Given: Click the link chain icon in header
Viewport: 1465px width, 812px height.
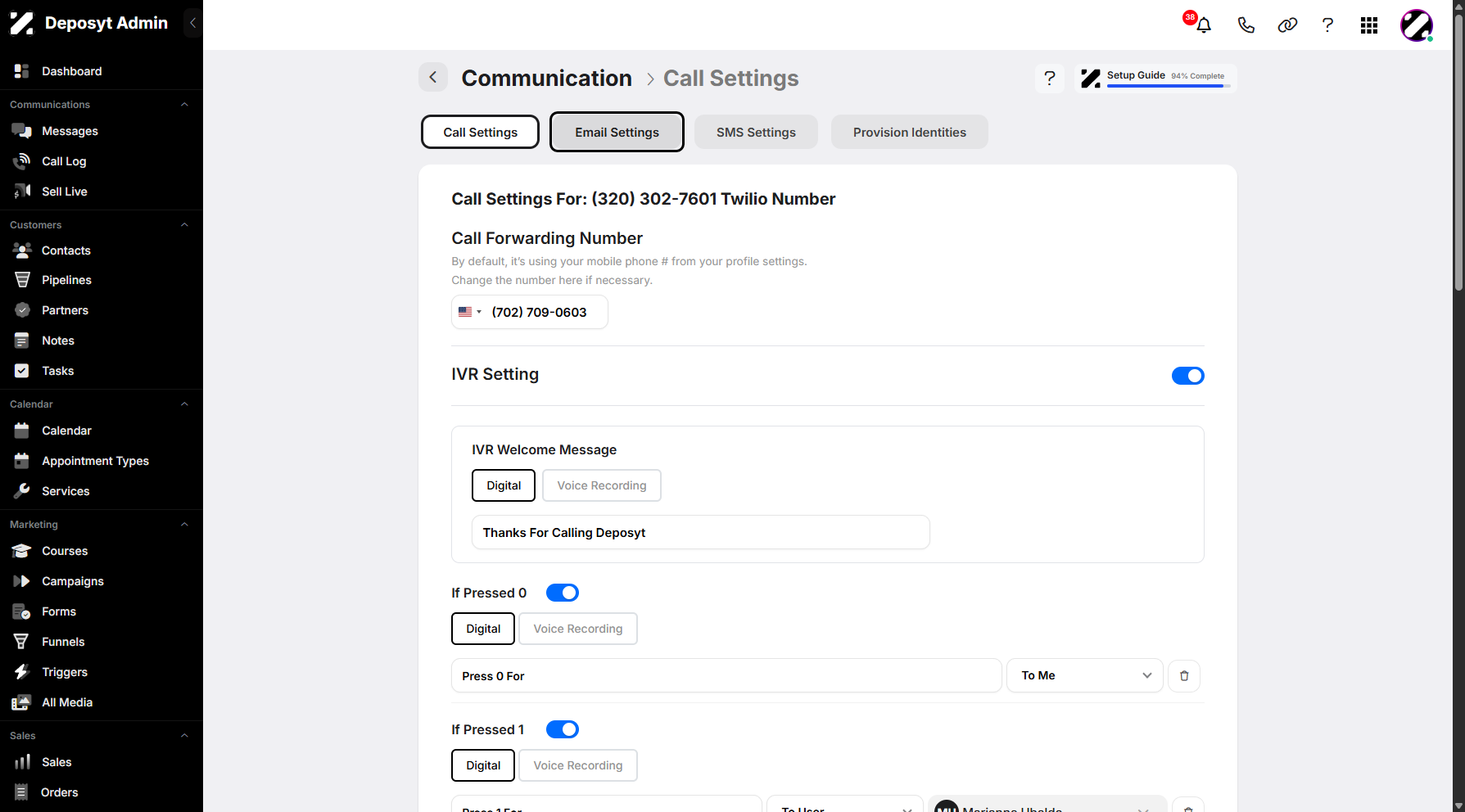Looking at the screenshot, I should (x=1287, y=25).
